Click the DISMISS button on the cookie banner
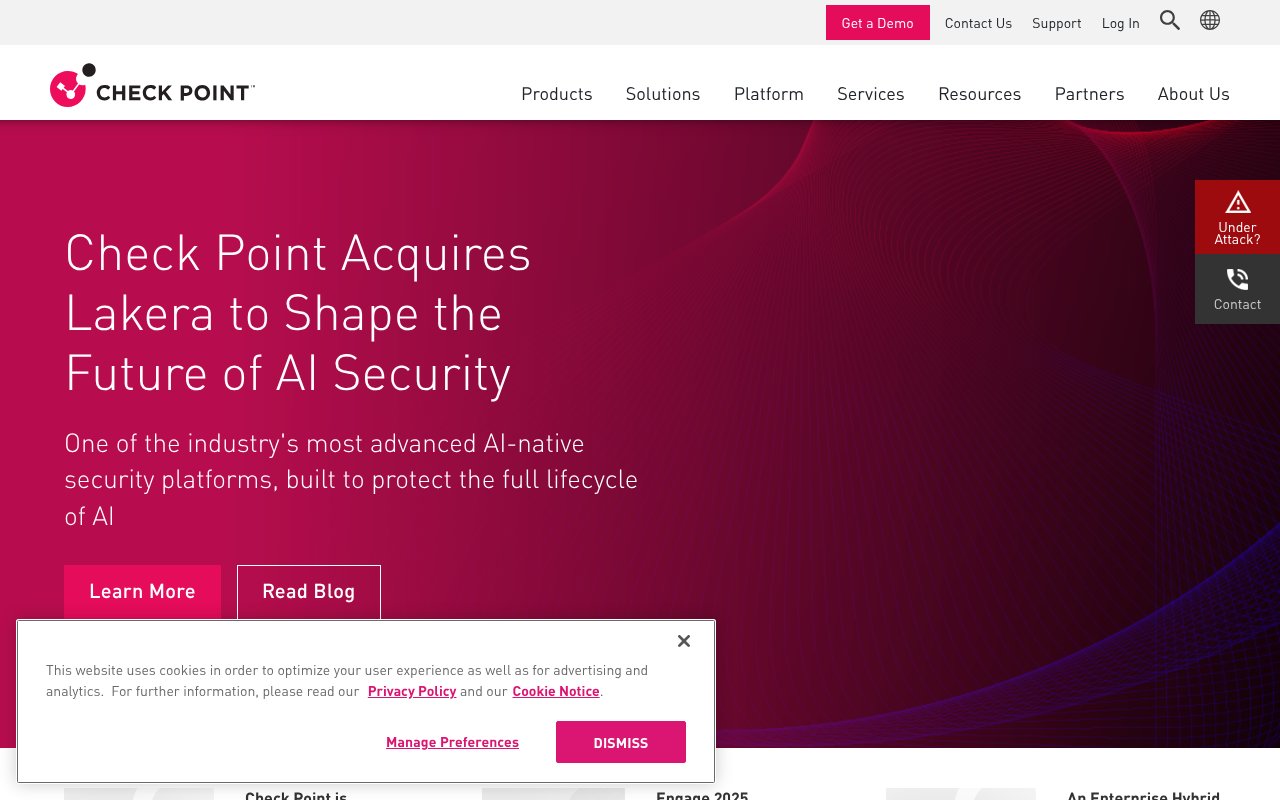The image size is (1280, 800). pyautogui.click(x=620, y=742)
